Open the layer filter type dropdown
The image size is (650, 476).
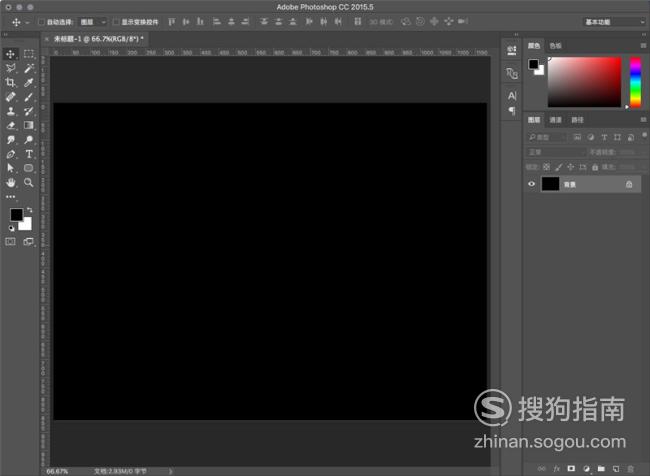pos(547,137)
